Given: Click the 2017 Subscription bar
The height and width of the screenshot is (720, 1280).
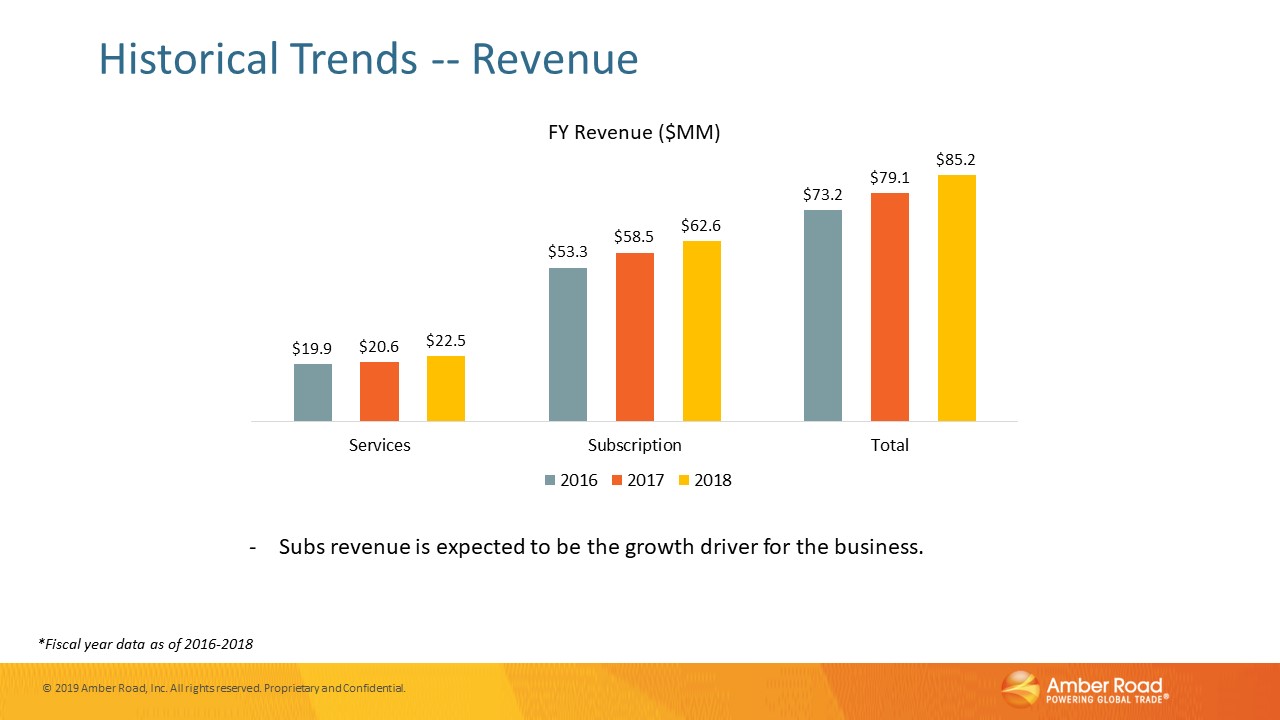Looking at the screenshot, I should pyautogui.click(x=635, y=337).
